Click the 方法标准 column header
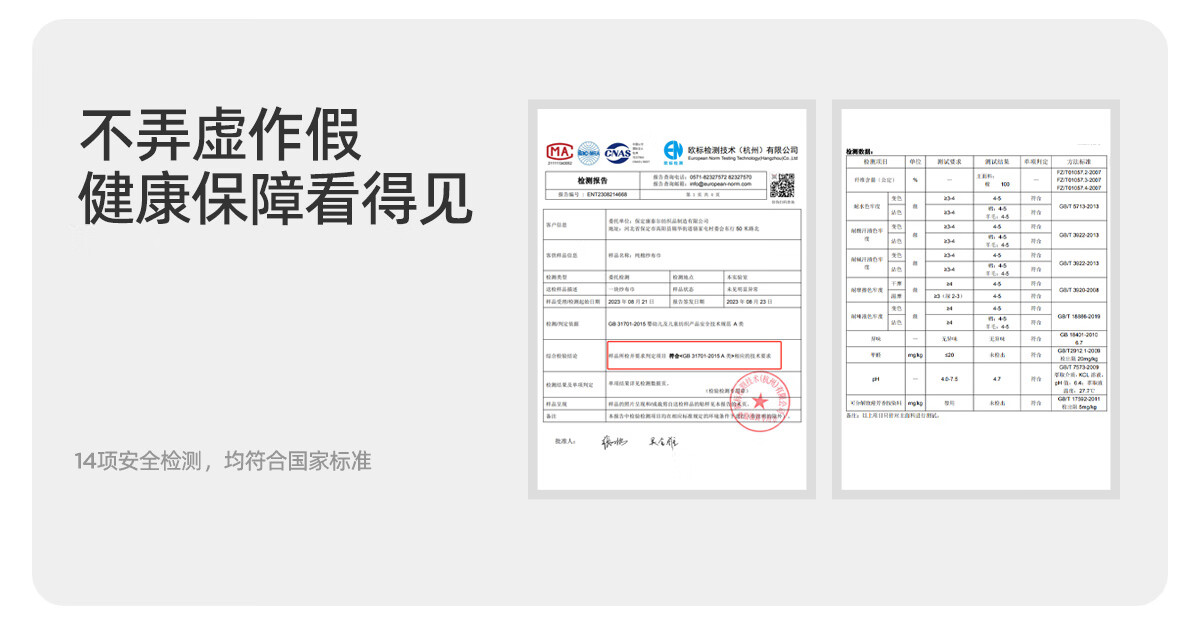Screen dimensions: 1200x633 coord(1085,161)
